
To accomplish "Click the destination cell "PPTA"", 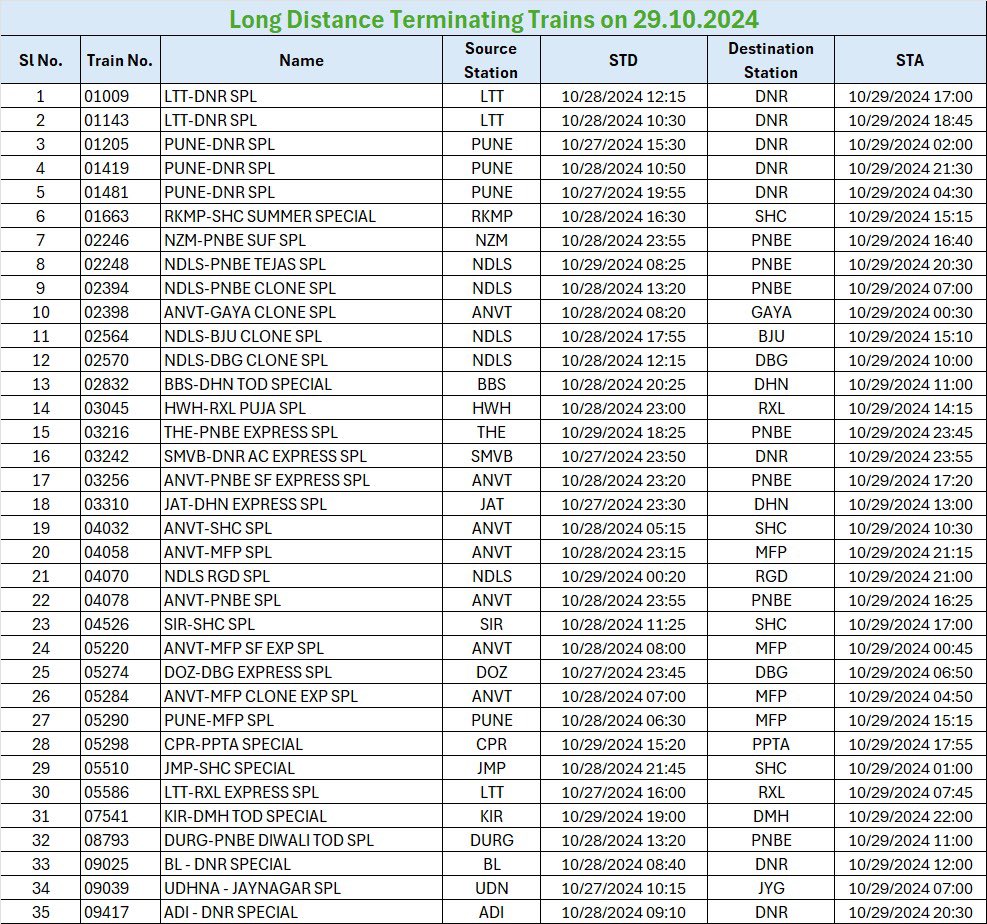I will [771, 744].
